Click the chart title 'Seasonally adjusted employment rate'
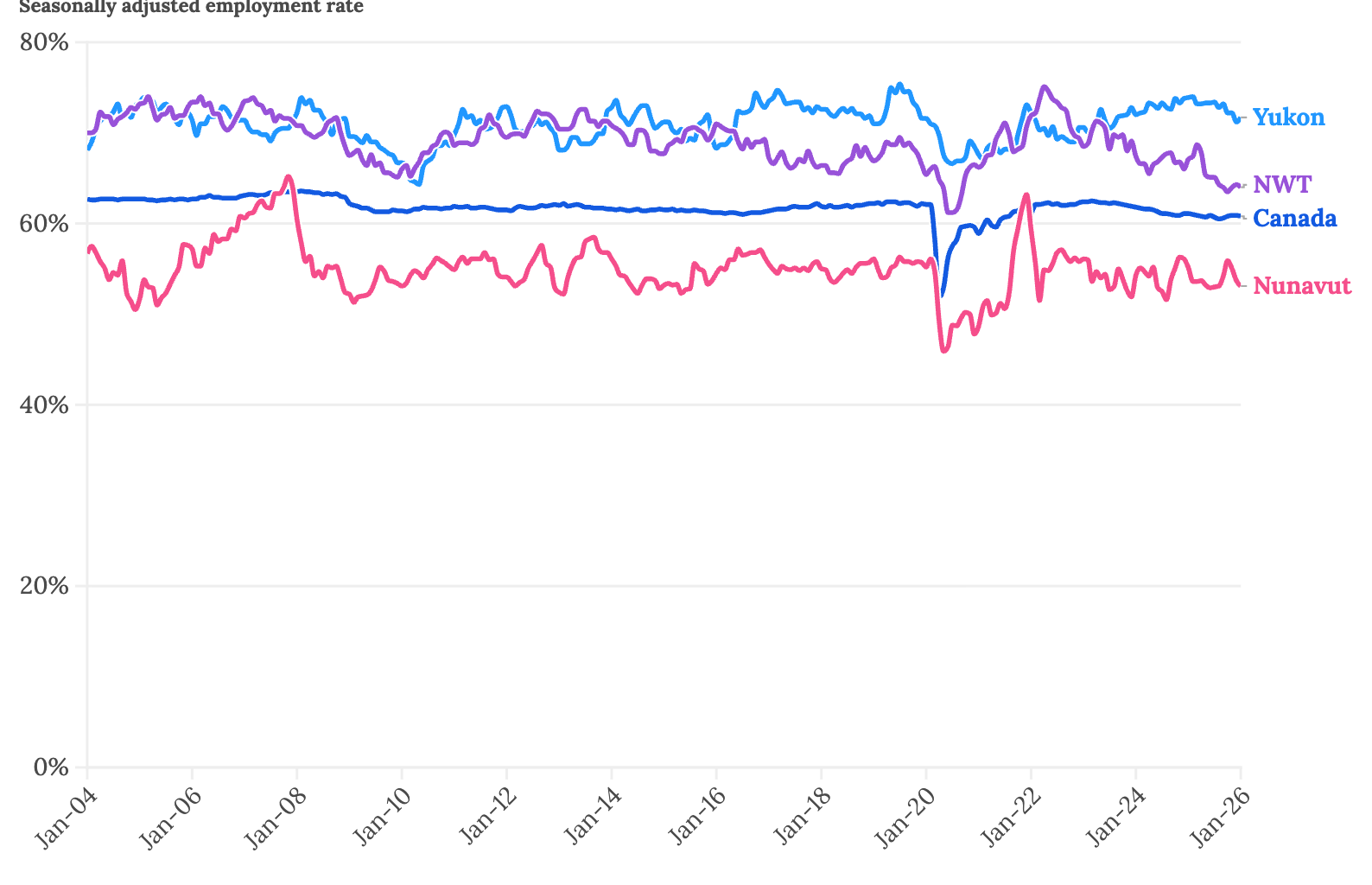Viewport: 1372px width, 885px height. pos(191,7)
